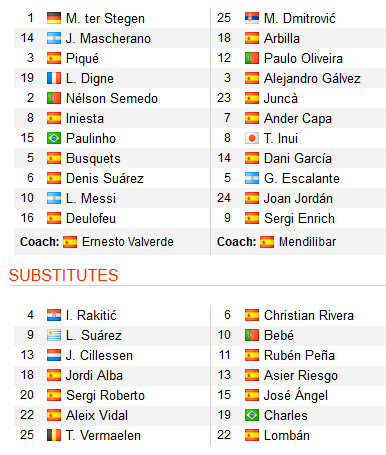
Task: Click the Japan flag next to T. Inui
Action: tap(252, 138)
